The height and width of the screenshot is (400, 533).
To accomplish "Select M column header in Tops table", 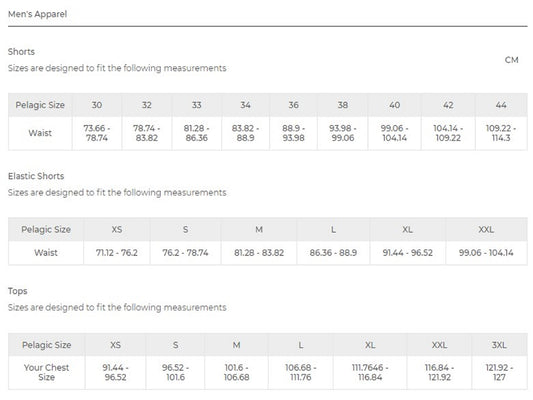I will pyautogui.click(x=237, y=345).
